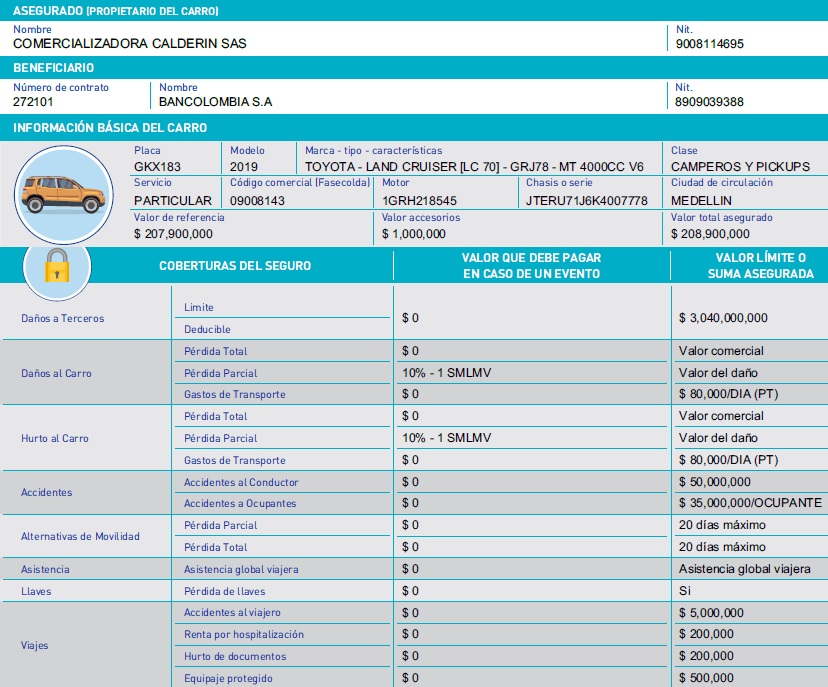Click the circulation city MEDELLIN
This screenshot has height=687, width=828.
(704, 200)
